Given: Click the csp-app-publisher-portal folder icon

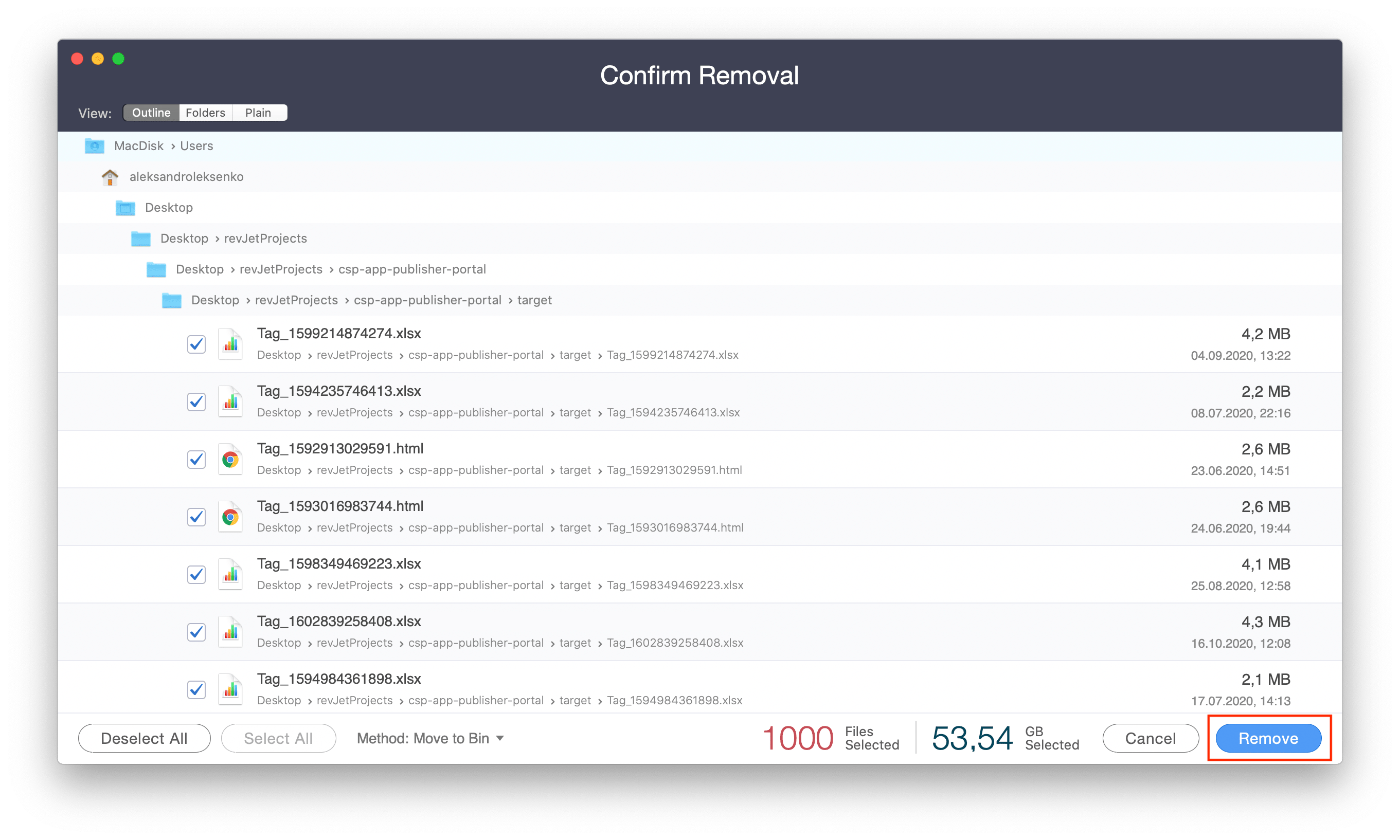Looking at the screenshot, I should [x=156, y=269].
